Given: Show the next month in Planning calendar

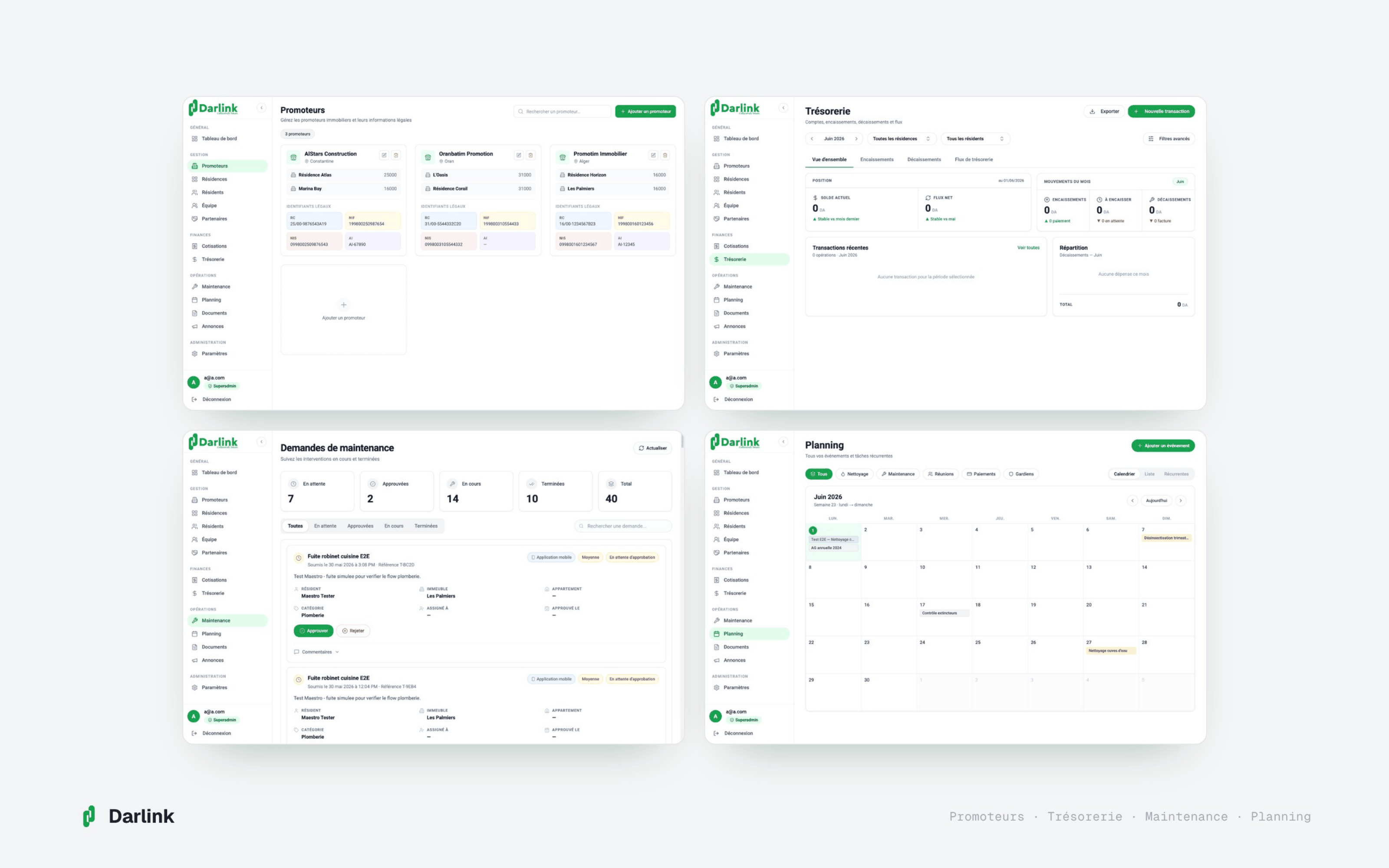Looking at the screenshot, I should coord(1181,500).
